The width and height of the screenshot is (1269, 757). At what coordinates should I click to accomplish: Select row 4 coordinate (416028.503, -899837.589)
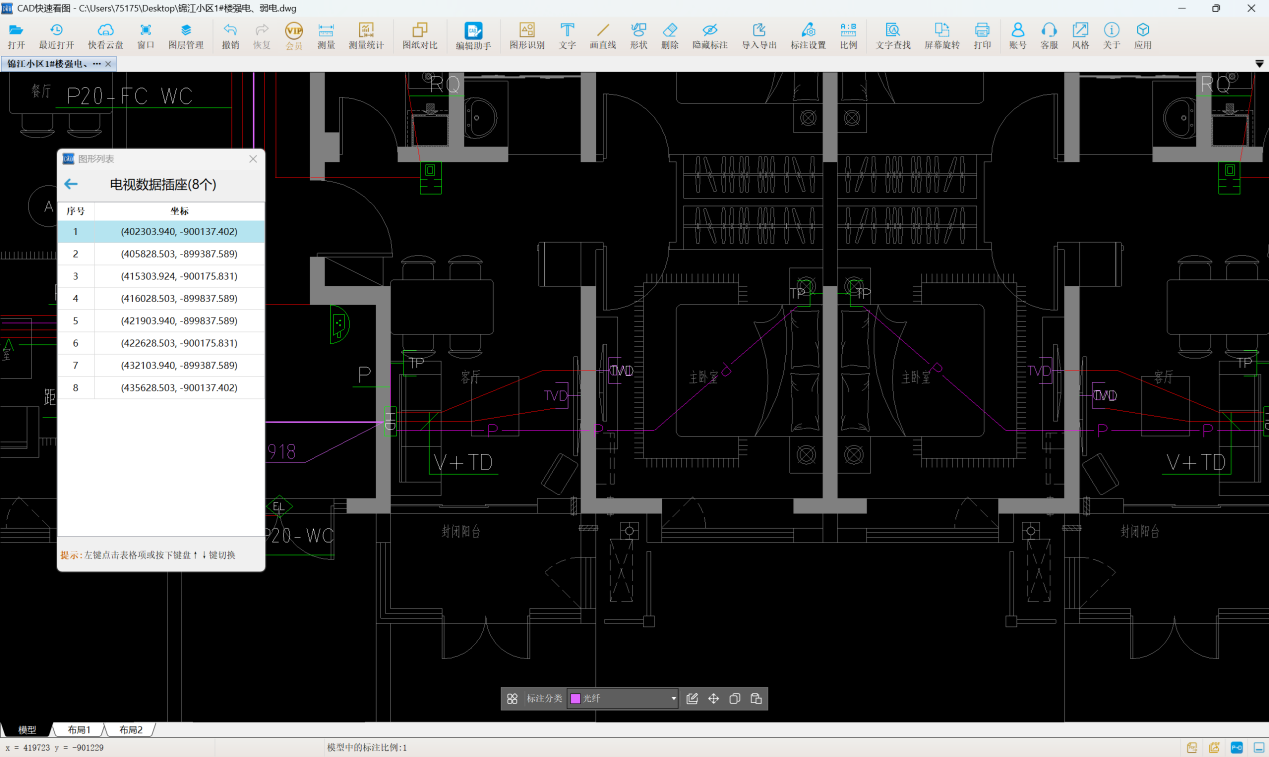(x=161, y=298)
